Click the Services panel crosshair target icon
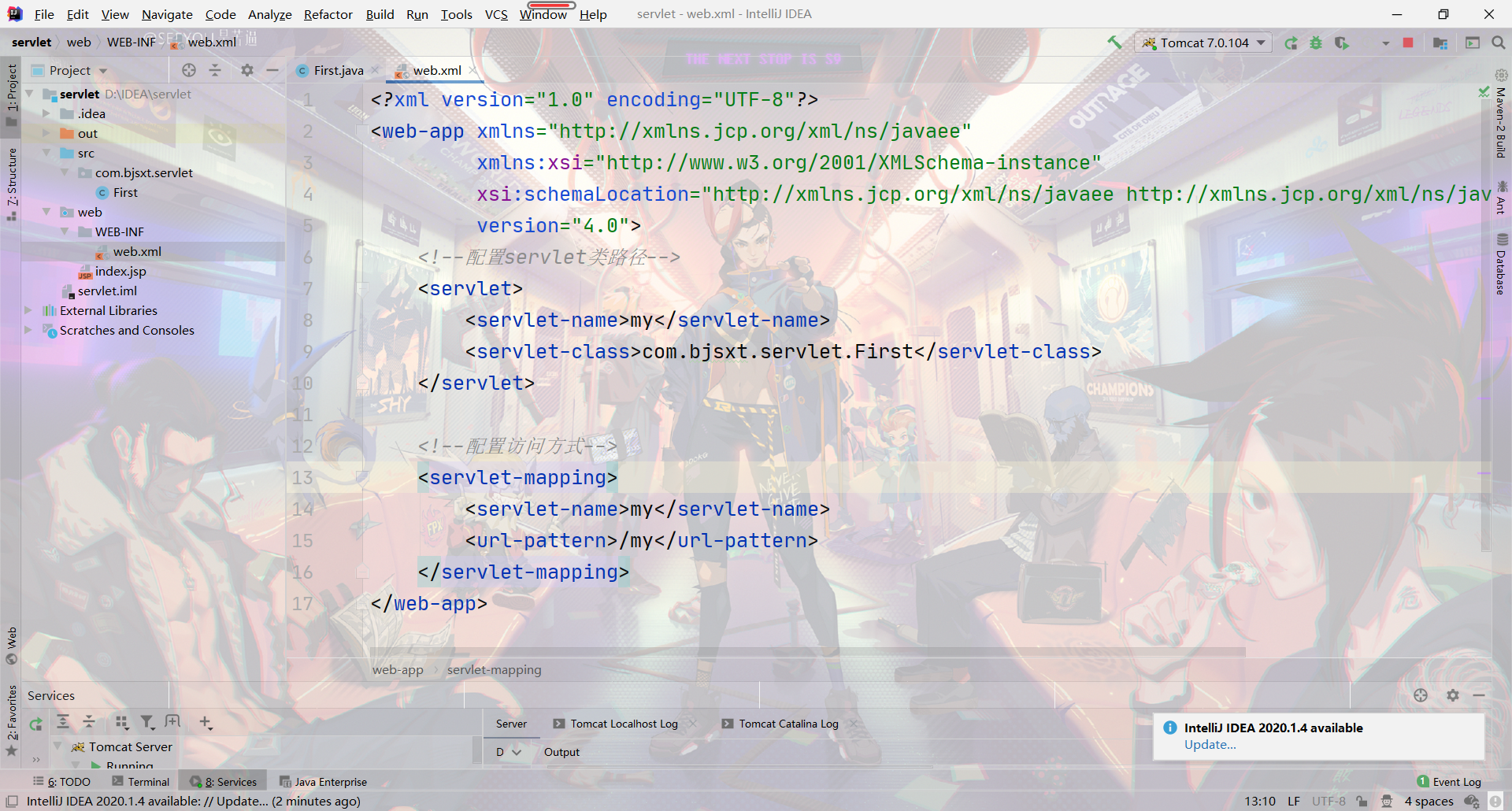Screen dimensions: 1512x811 [x=1421, y=695]
